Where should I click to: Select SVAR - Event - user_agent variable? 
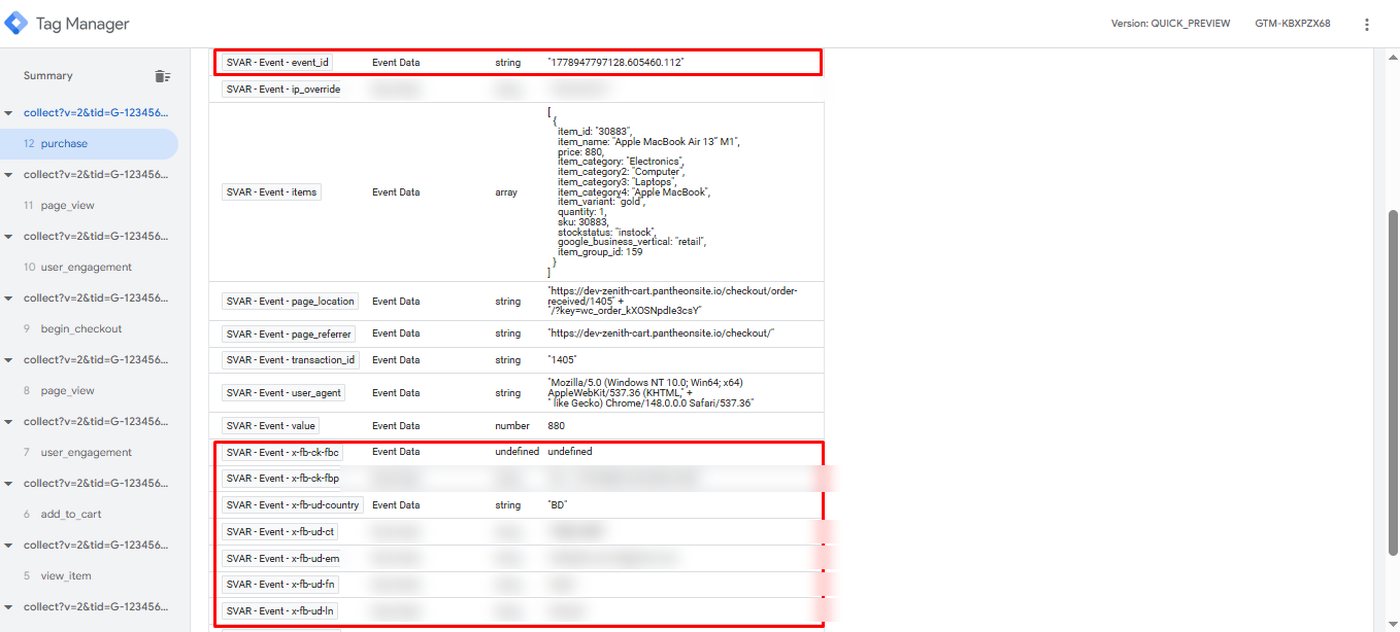coord(284,393)
